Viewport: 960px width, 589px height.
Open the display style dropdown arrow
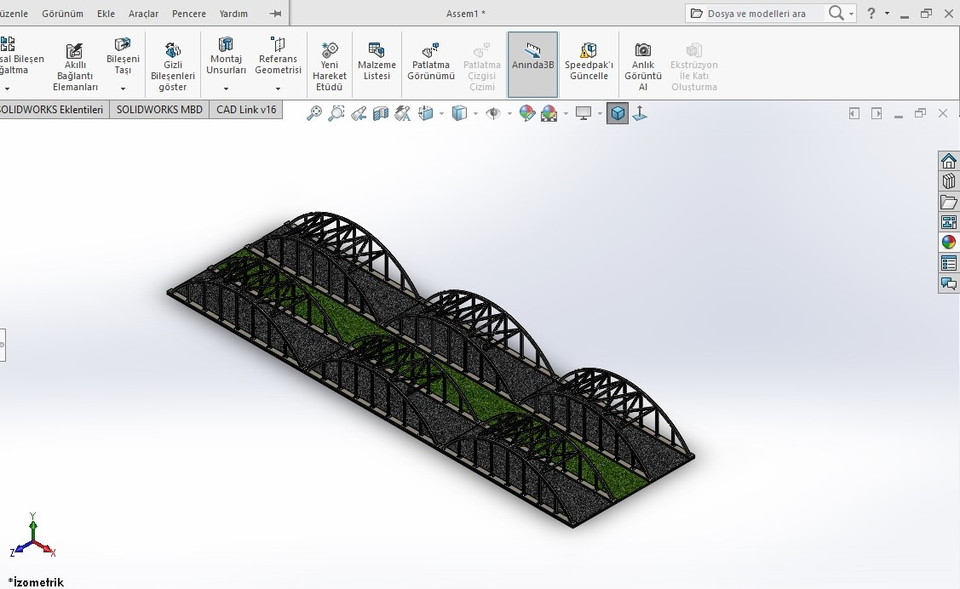(x=474, y=112)
